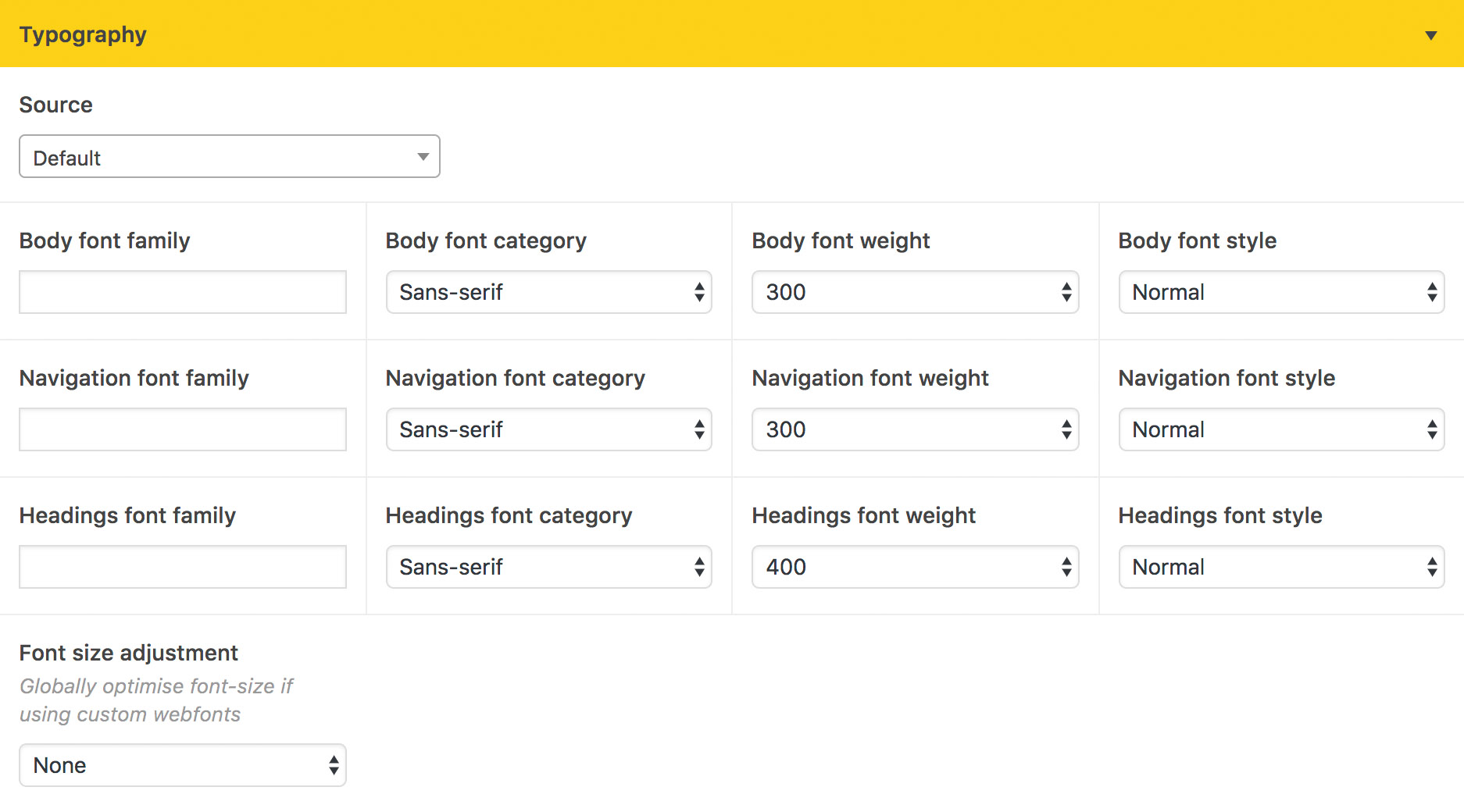Screen dimensions: 1464x812
Task: Collapse the Typography panel arrow
Action: click(1430, 35)
